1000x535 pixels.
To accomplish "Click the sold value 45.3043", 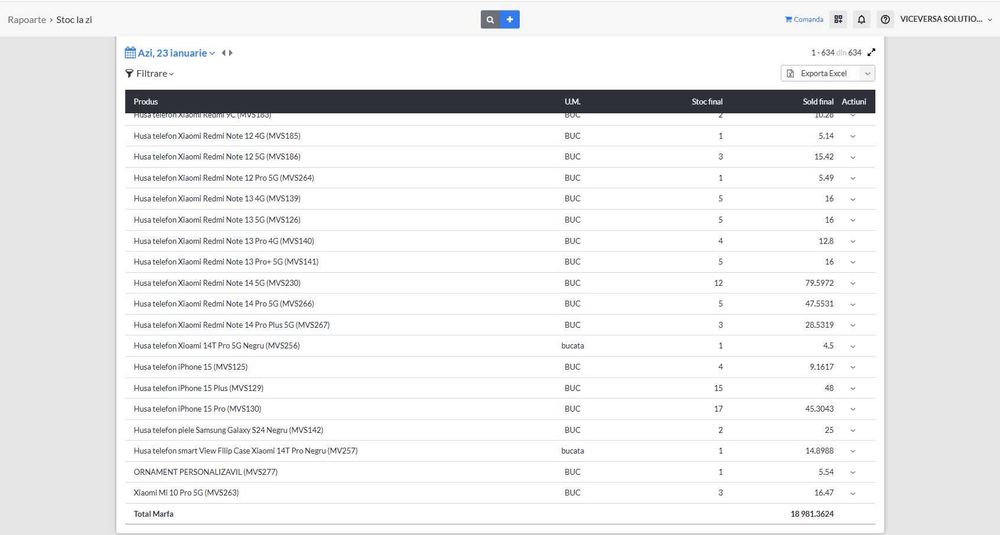I will pos(819,409).
